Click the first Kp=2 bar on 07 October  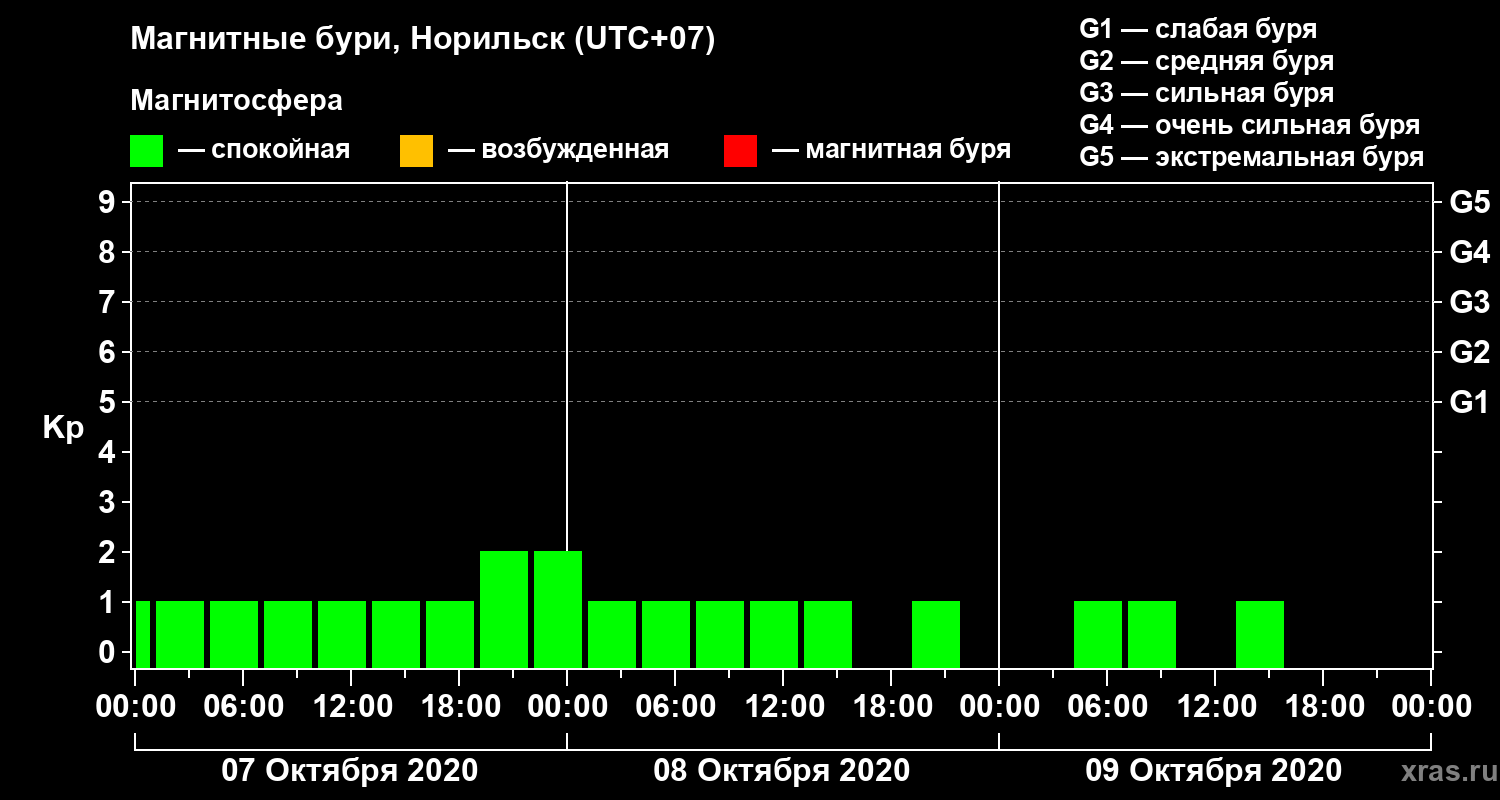tap(504, 609)
